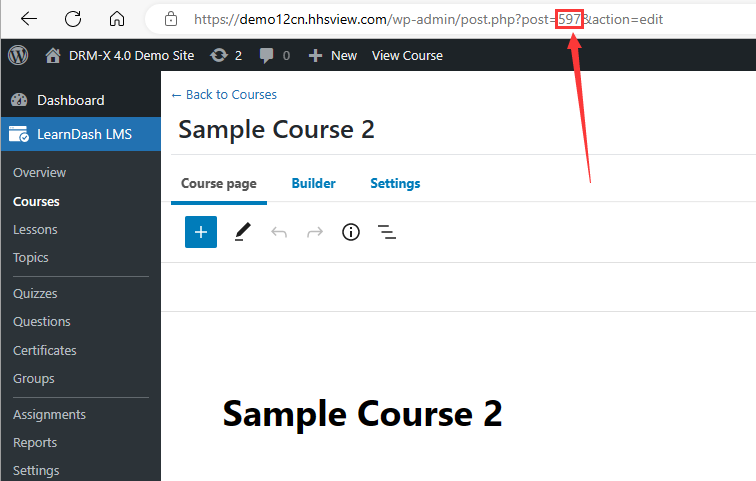Open the document list view icon
The height and width of the screenshot is (481, 756).
387,232
